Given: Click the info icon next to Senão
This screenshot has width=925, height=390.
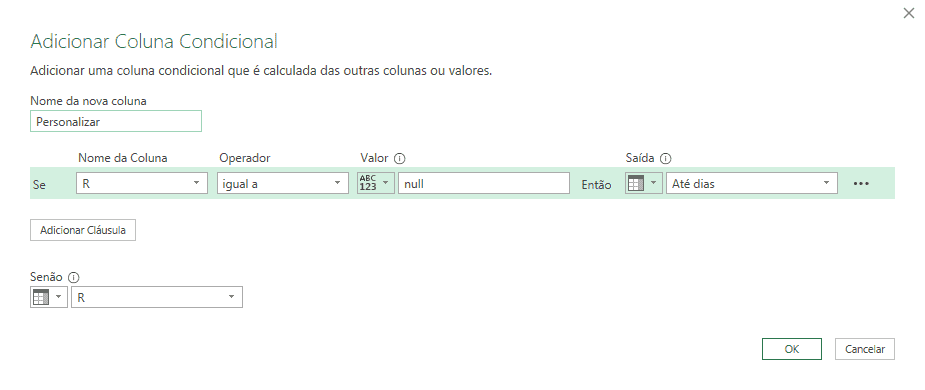Looking at the screenshot, I should [74, 277].
